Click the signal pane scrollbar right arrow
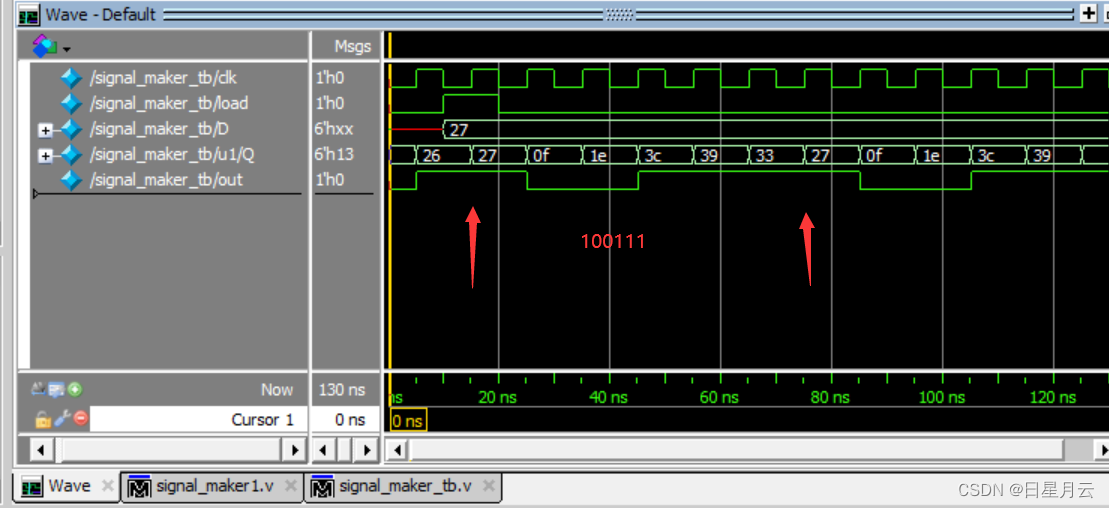Image resolution: width=1109 pixels, height=508 pixels. tap(294, 449)
